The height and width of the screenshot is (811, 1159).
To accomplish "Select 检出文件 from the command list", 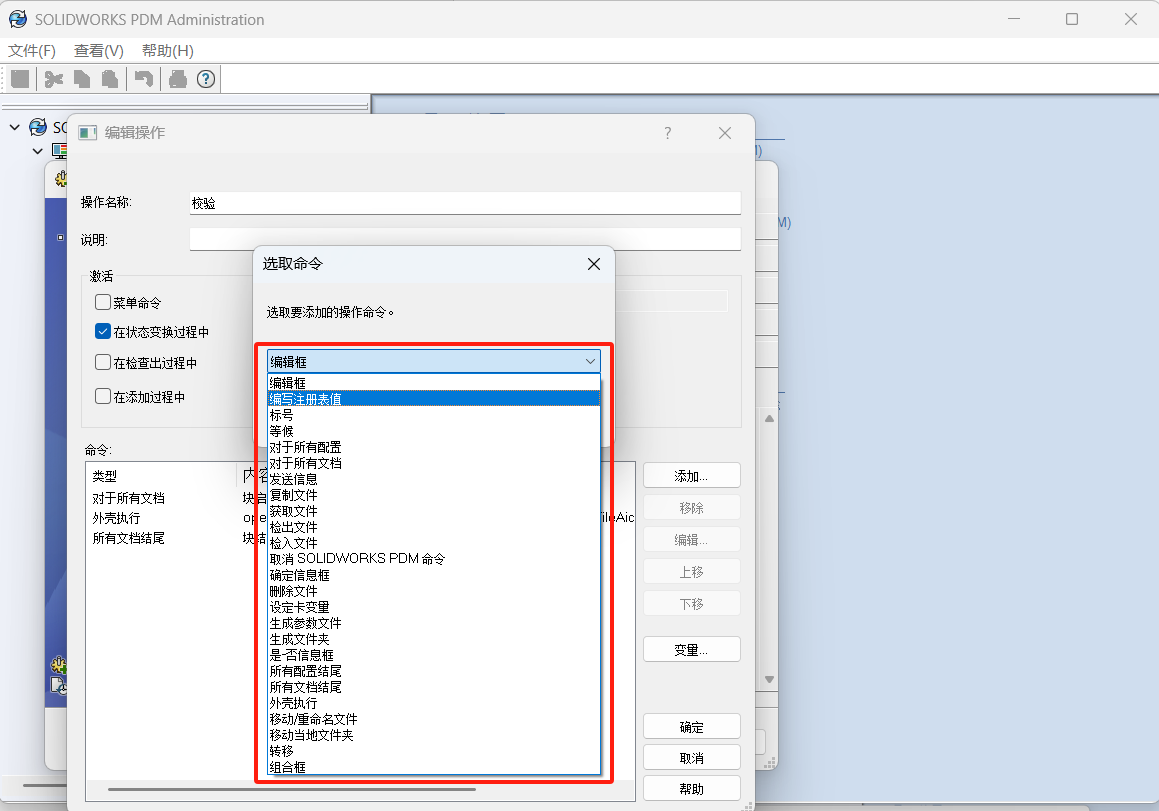I will [x=433, y=527].
